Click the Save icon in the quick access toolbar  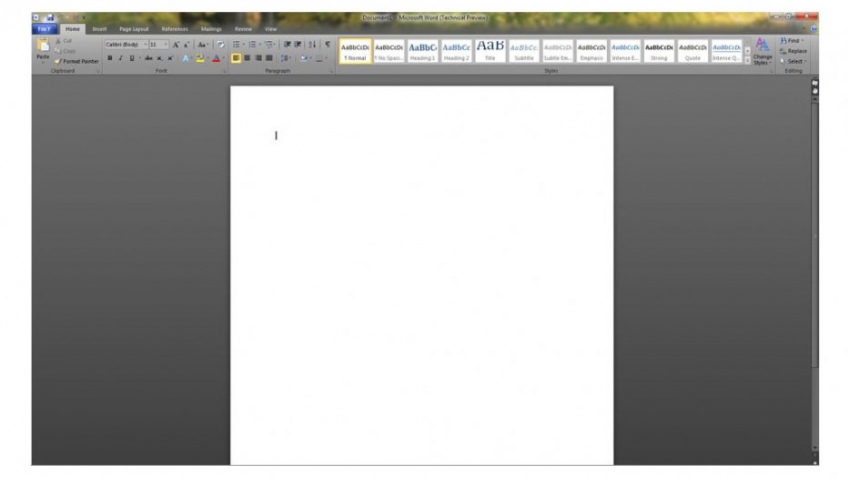tap(50, 17)
